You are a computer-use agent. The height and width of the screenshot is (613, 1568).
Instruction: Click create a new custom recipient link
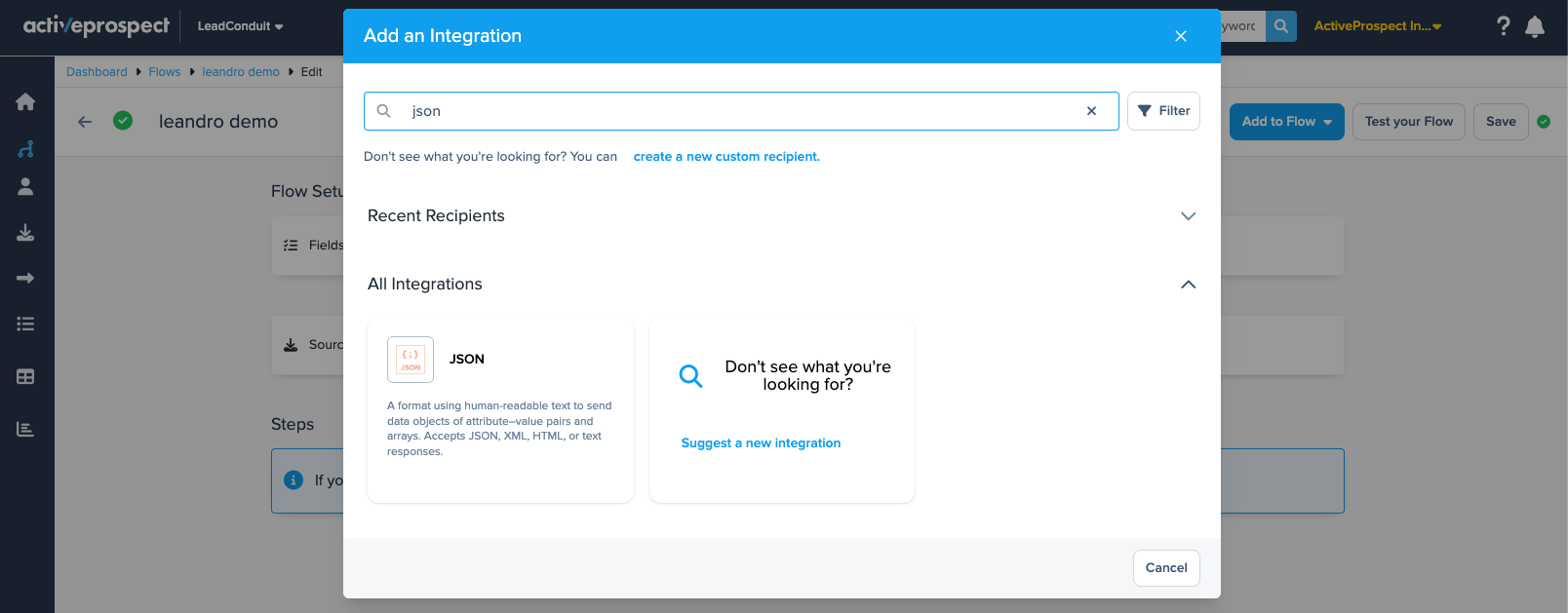click(726, 157)
